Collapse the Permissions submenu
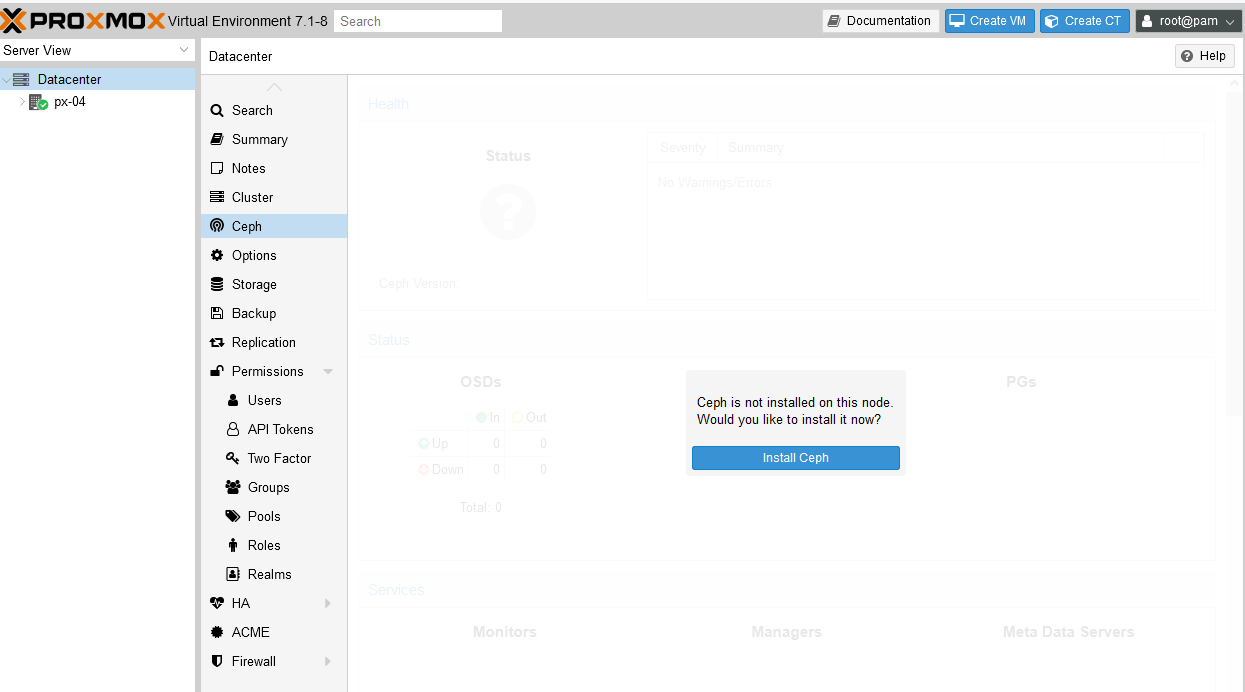The width and height of the screenshot is (1245, 692). 328,372
